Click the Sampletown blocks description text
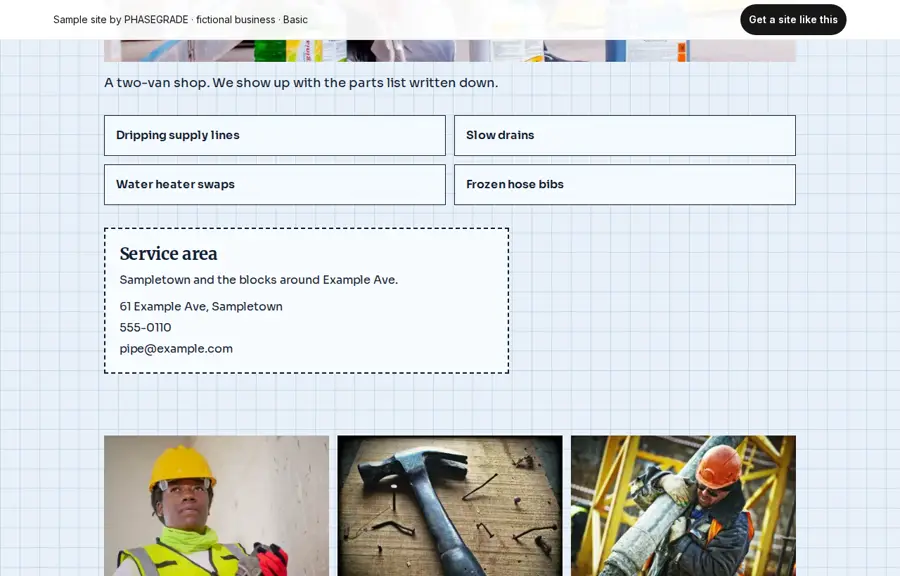Image resolution: width=900 pixels, height=576 pixels. pos(258,280)
